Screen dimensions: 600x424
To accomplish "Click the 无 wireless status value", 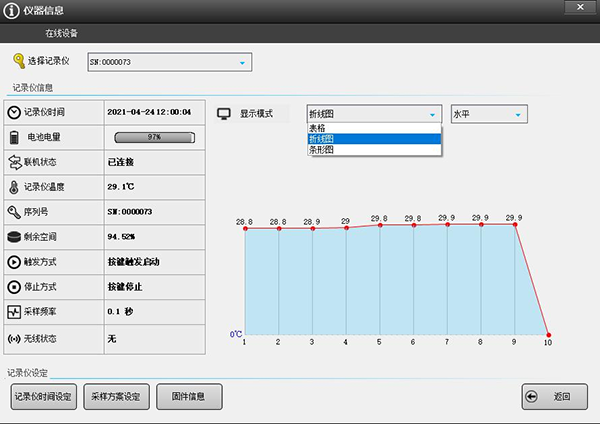I will pyautogui.click(x=112, y=339).
